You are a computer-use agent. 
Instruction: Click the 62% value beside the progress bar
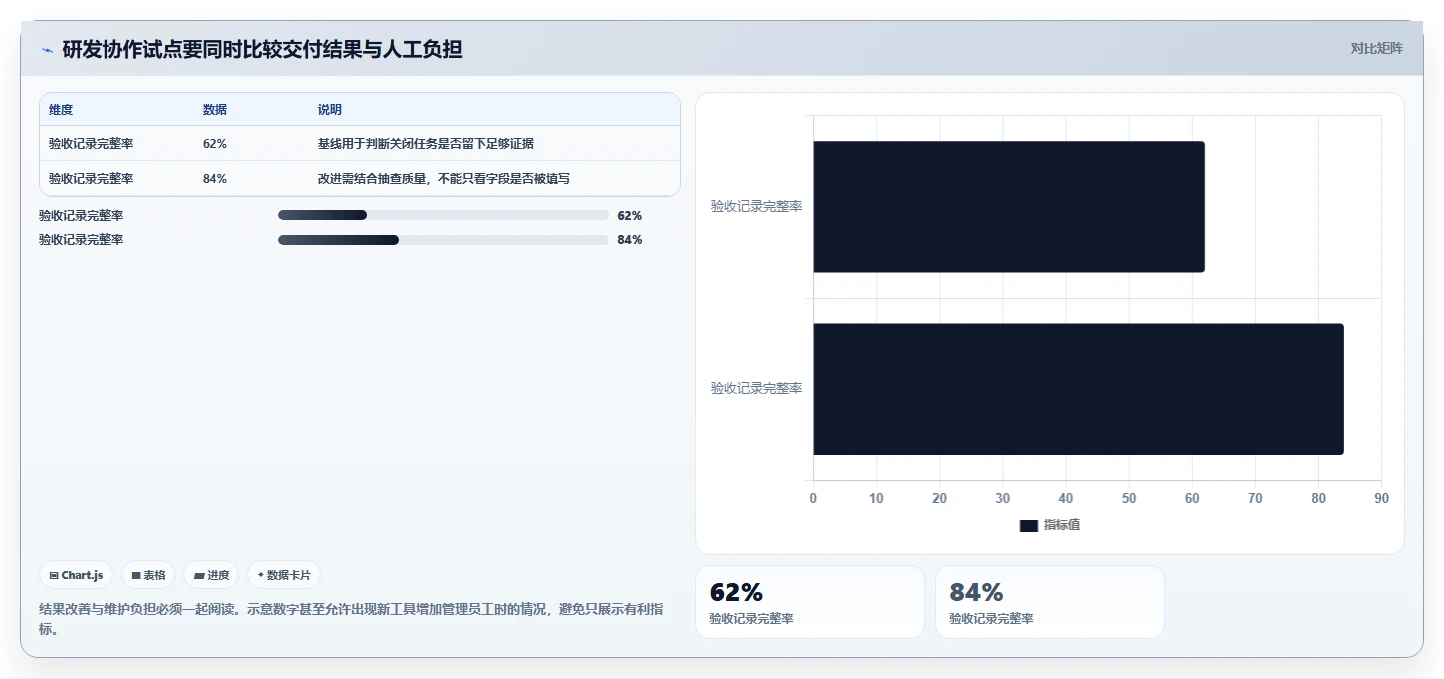(x=629, y=216)
